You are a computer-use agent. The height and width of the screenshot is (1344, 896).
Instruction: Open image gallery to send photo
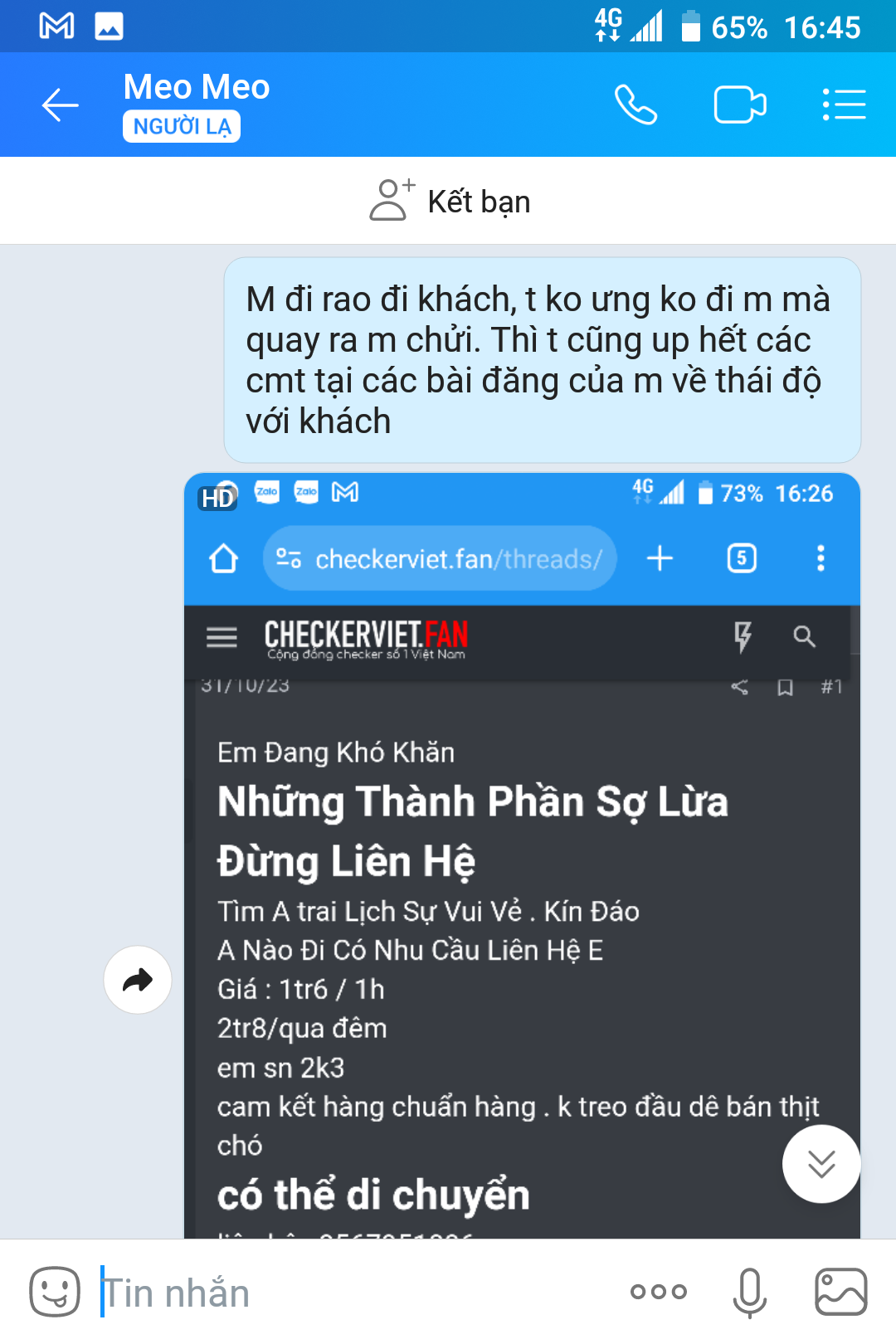[841, 1291]
